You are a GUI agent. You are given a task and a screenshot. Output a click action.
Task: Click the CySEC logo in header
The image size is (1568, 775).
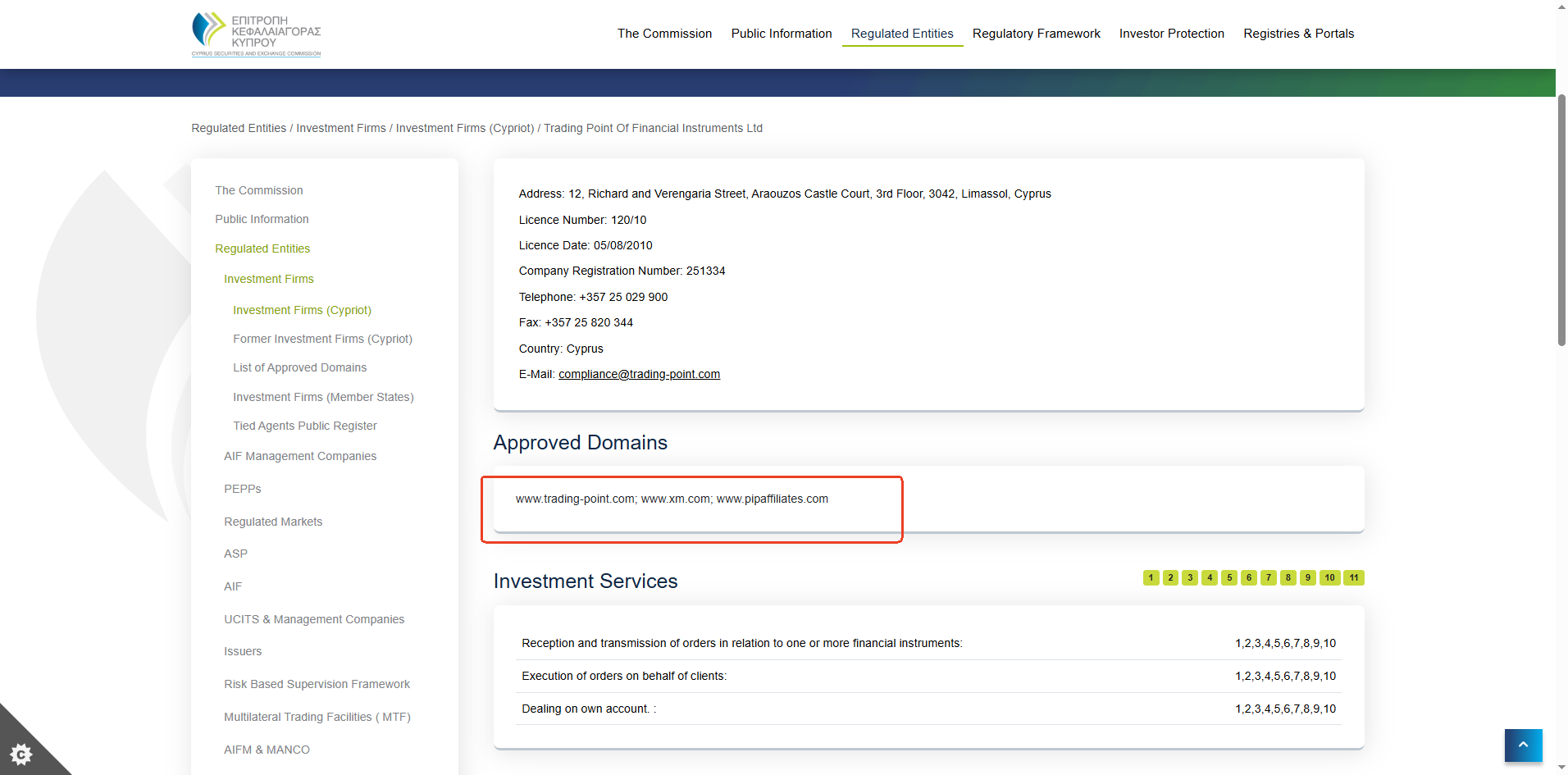click(256, 34)
